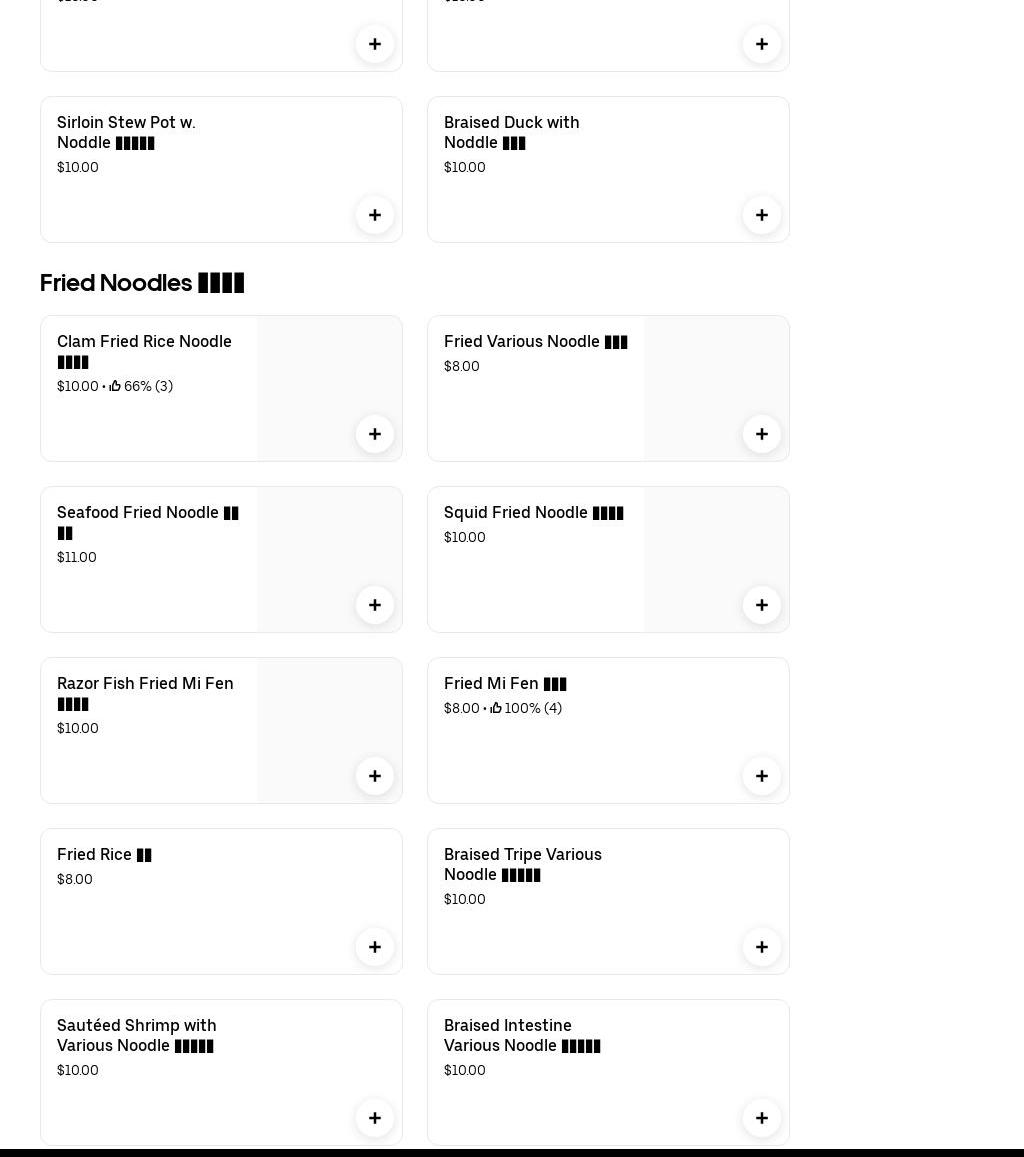Add Clam Fried Rice Noodle to cart

[x=375, y=434]
